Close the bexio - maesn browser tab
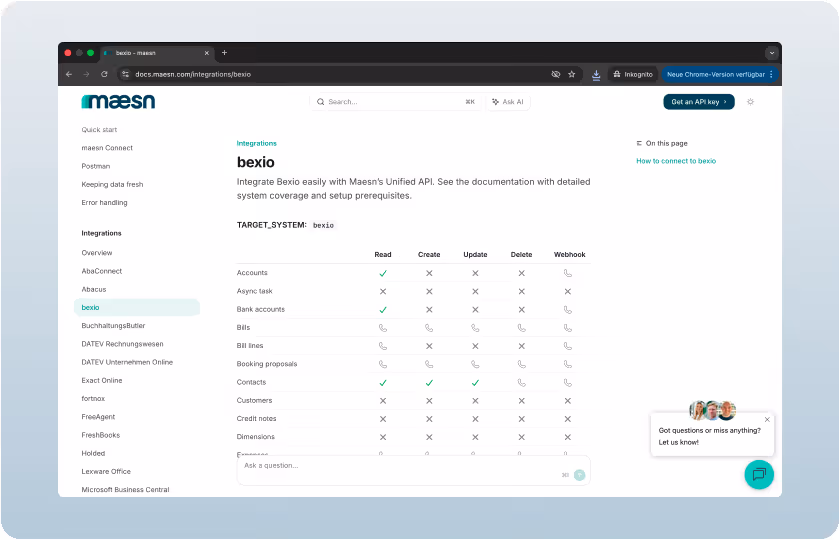 pos(207,53)
